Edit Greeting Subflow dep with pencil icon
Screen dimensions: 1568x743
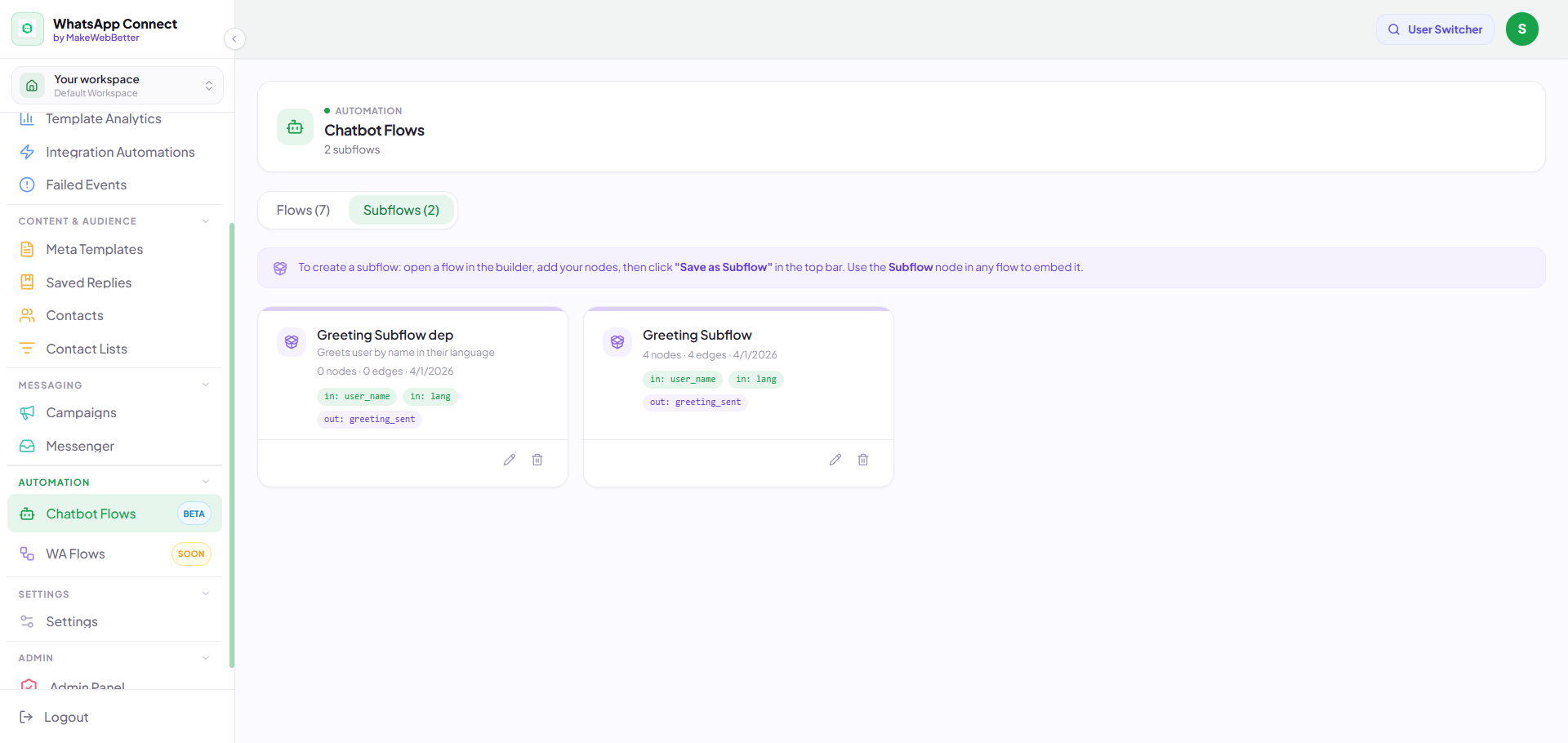[510, 460]
